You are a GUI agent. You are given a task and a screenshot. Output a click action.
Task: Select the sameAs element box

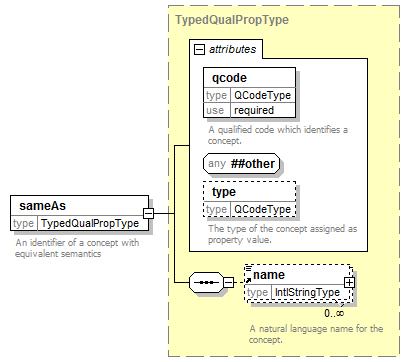pyautogui.click(x=80, y=213)
